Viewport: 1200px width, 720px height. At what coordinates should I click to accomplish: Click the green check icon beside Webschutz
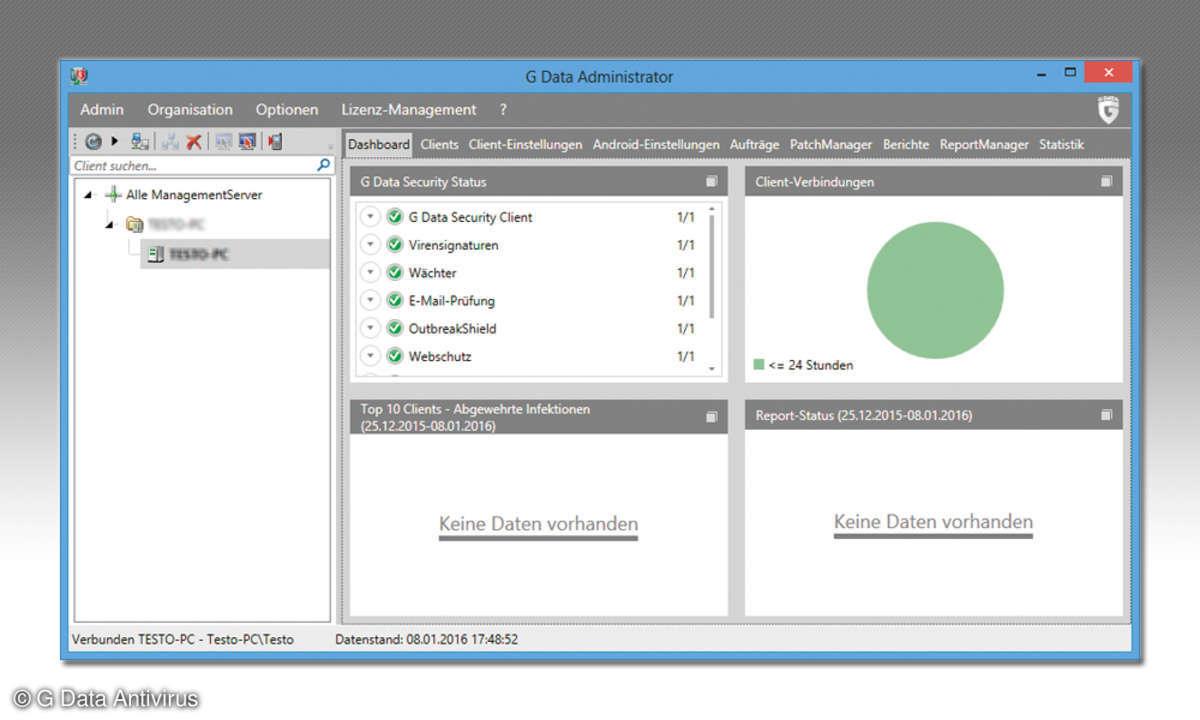click(394, 356)
